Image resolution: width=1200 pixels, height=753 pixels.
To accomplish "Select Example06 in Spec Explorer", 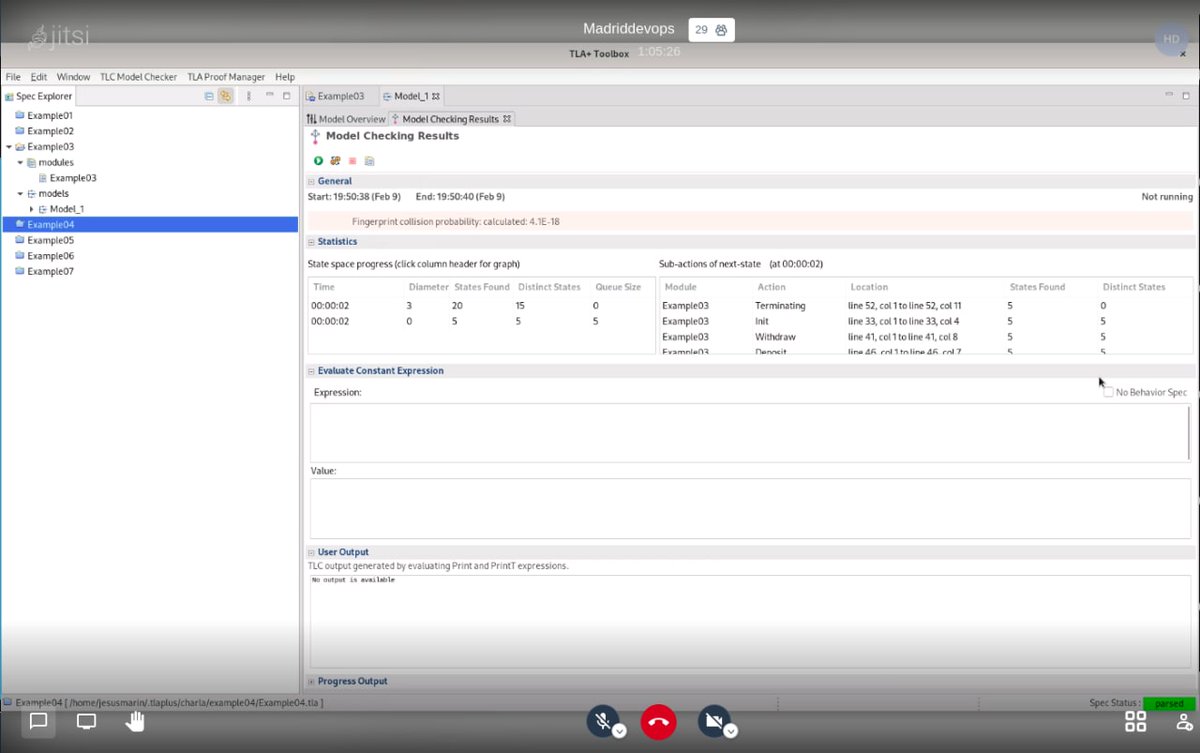I will click(x=50, y=256).
